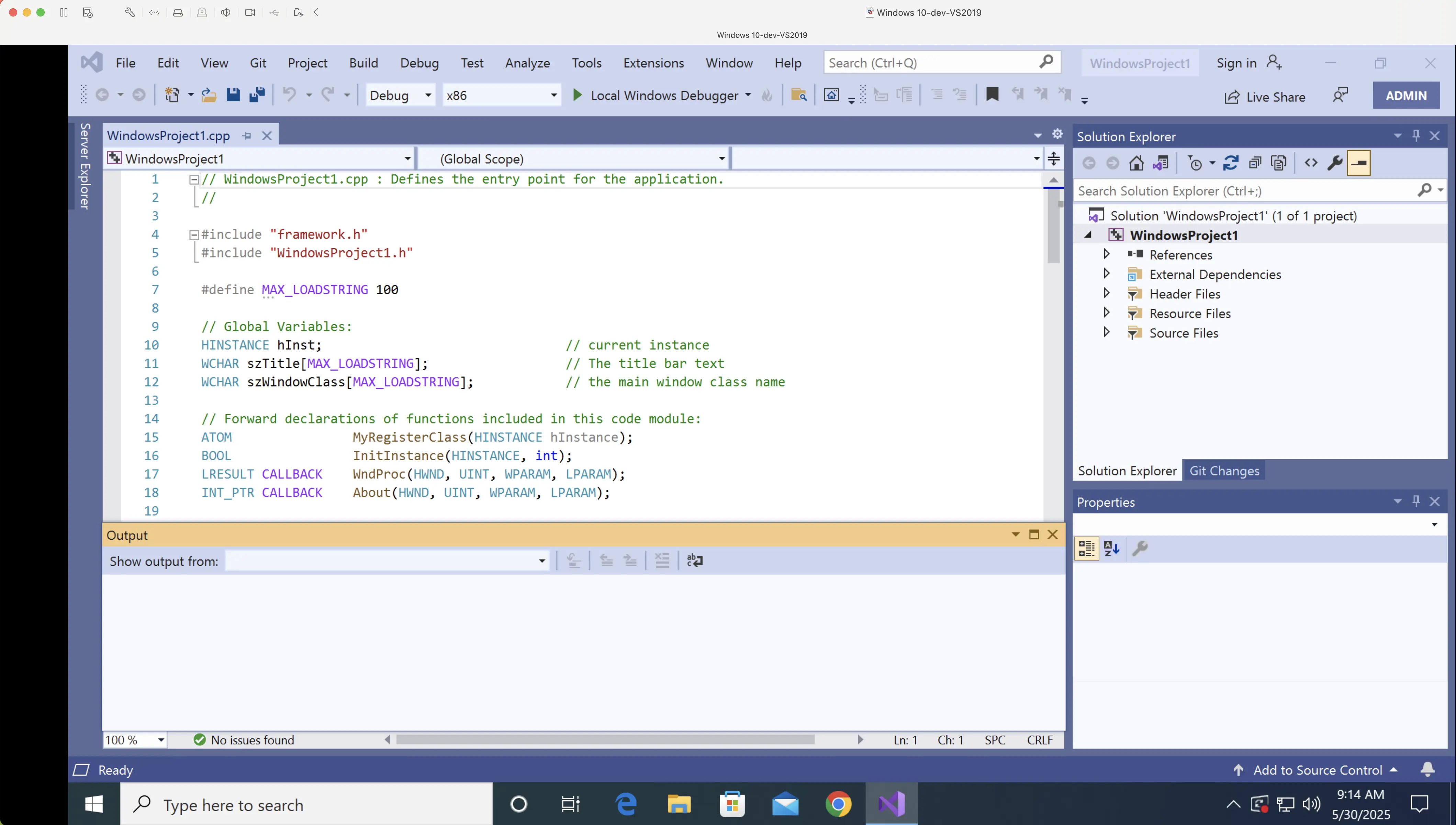This screenshot has width=1456, height=825.
Task: Click the Categorized view icon in Properties
Action: tap(1086, 549)
